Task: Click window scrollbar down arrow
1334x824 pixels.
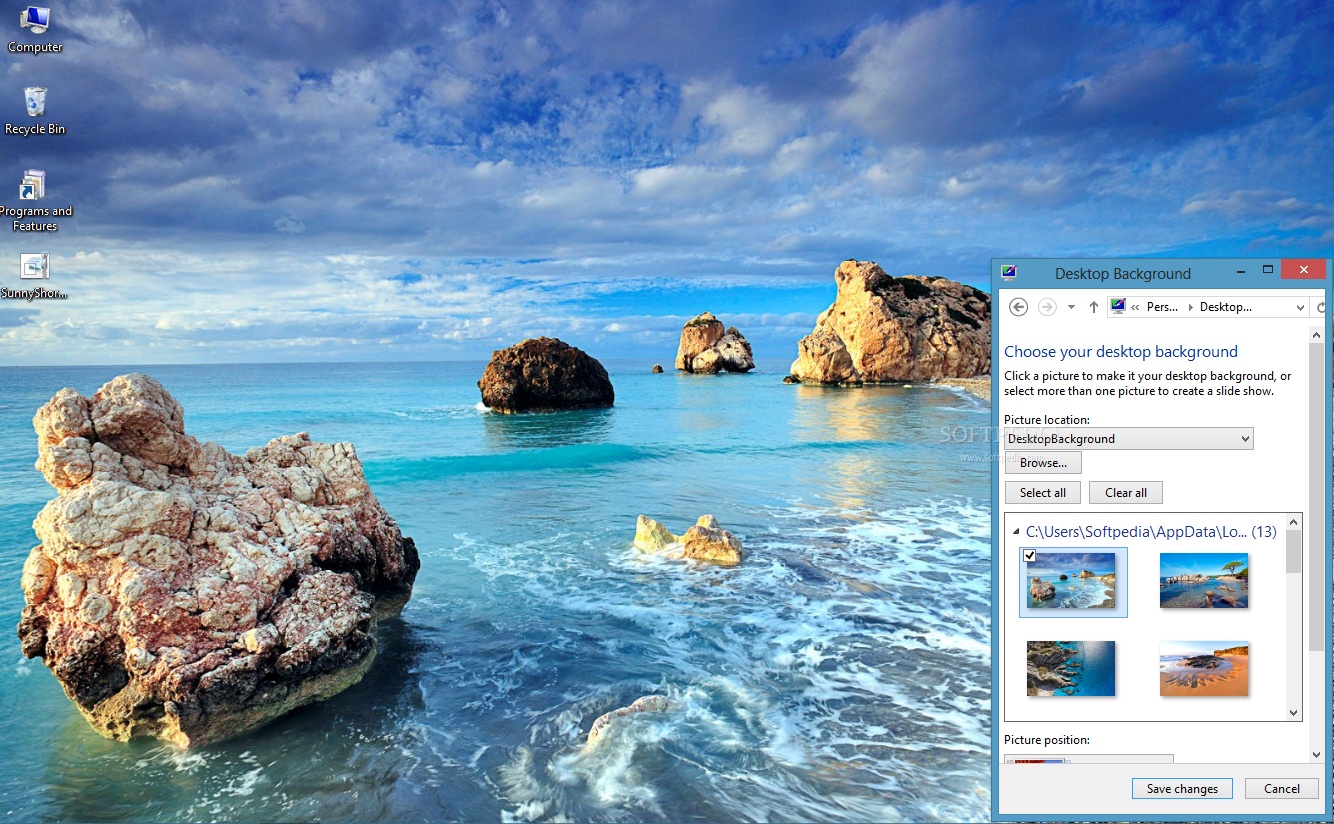Action: click(x=1317, y=754)
